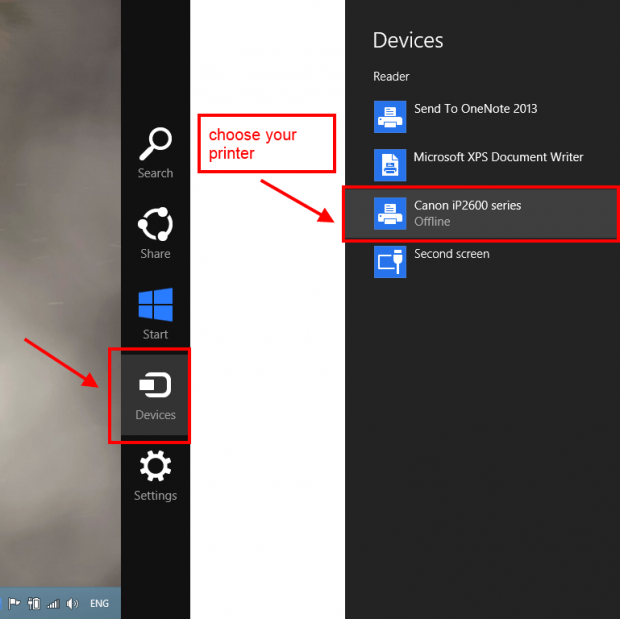
Task: Click the 'Start' charm label
Action: pyautogui.click(x=155, y=334)
